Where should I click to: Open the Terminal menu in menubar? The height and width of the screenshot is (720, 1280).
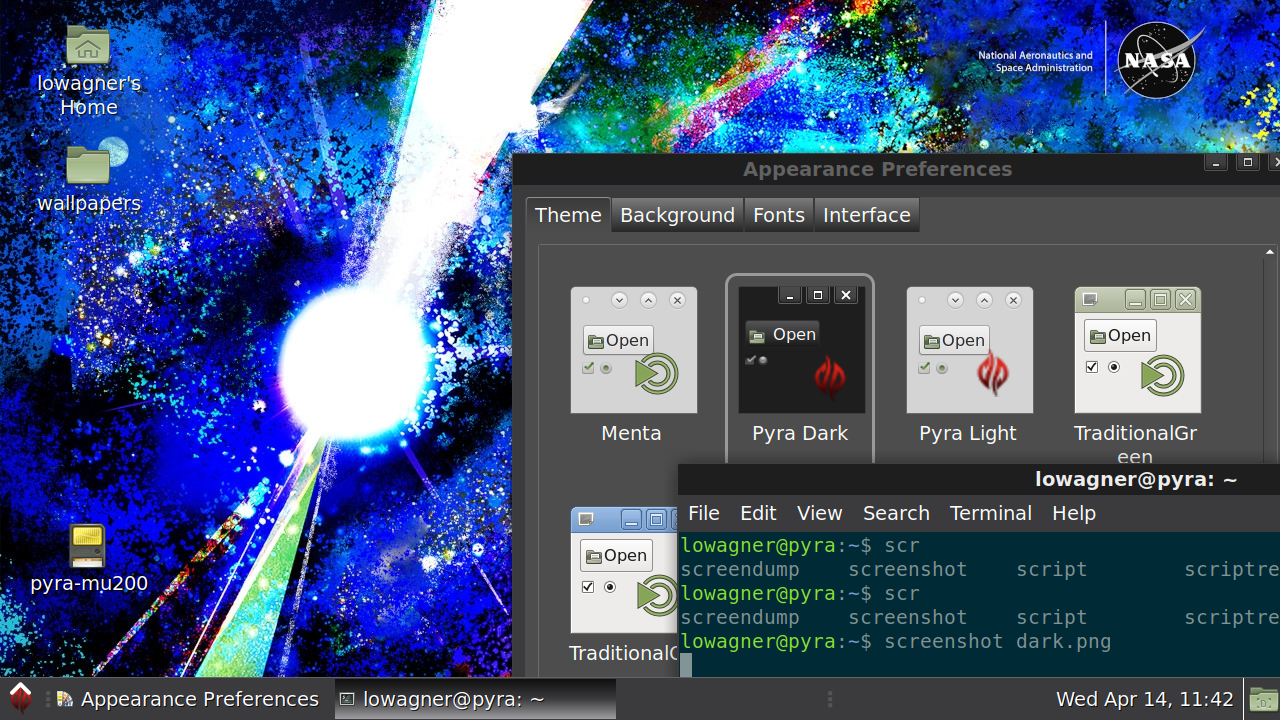pos(990,513)
